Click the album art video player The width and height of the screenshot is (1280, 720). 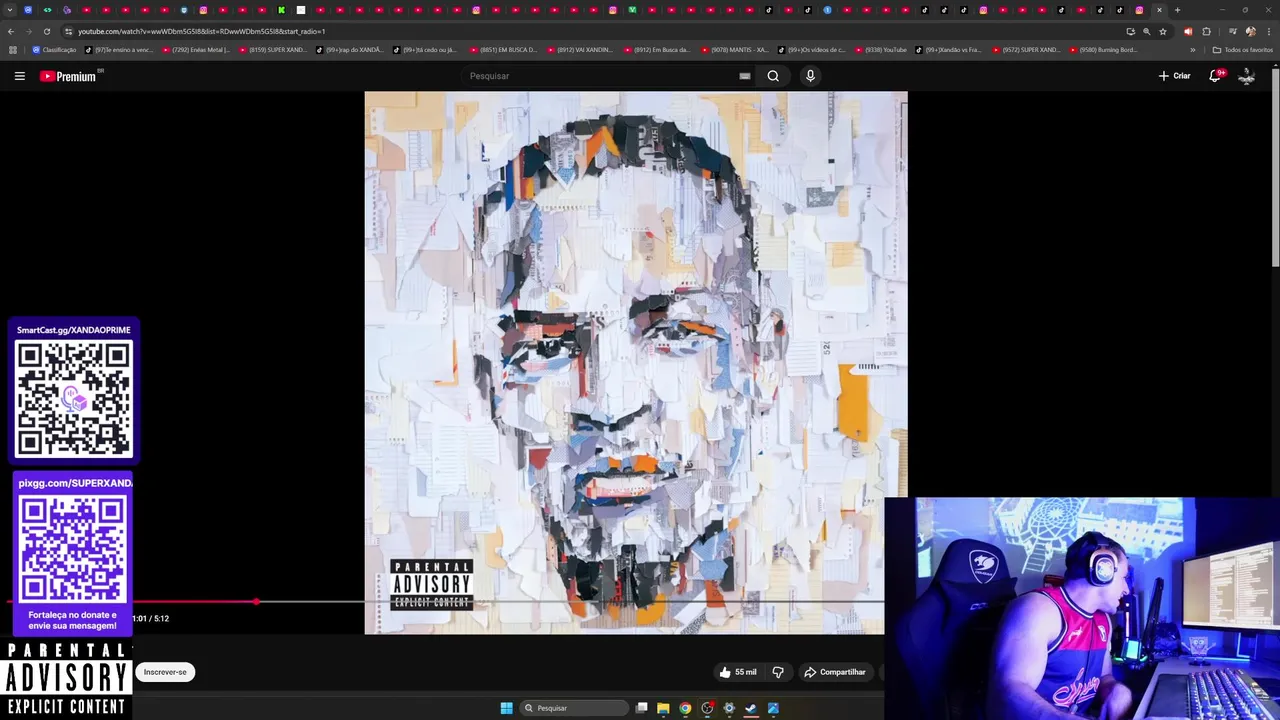[636, 362]
